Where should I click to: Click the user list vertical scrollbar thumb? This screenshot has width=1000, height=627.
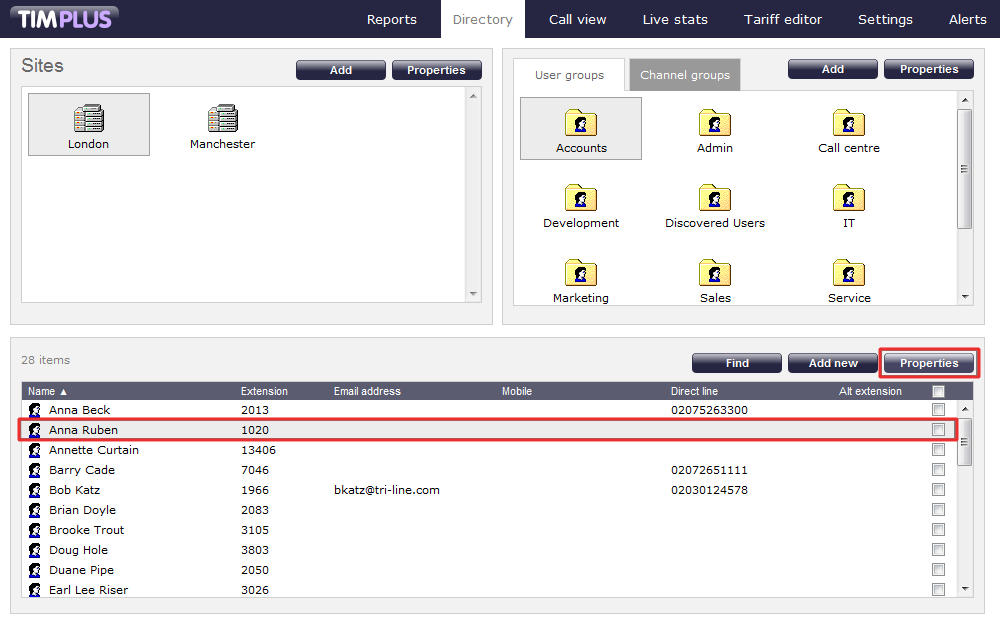tap(964, 442)
